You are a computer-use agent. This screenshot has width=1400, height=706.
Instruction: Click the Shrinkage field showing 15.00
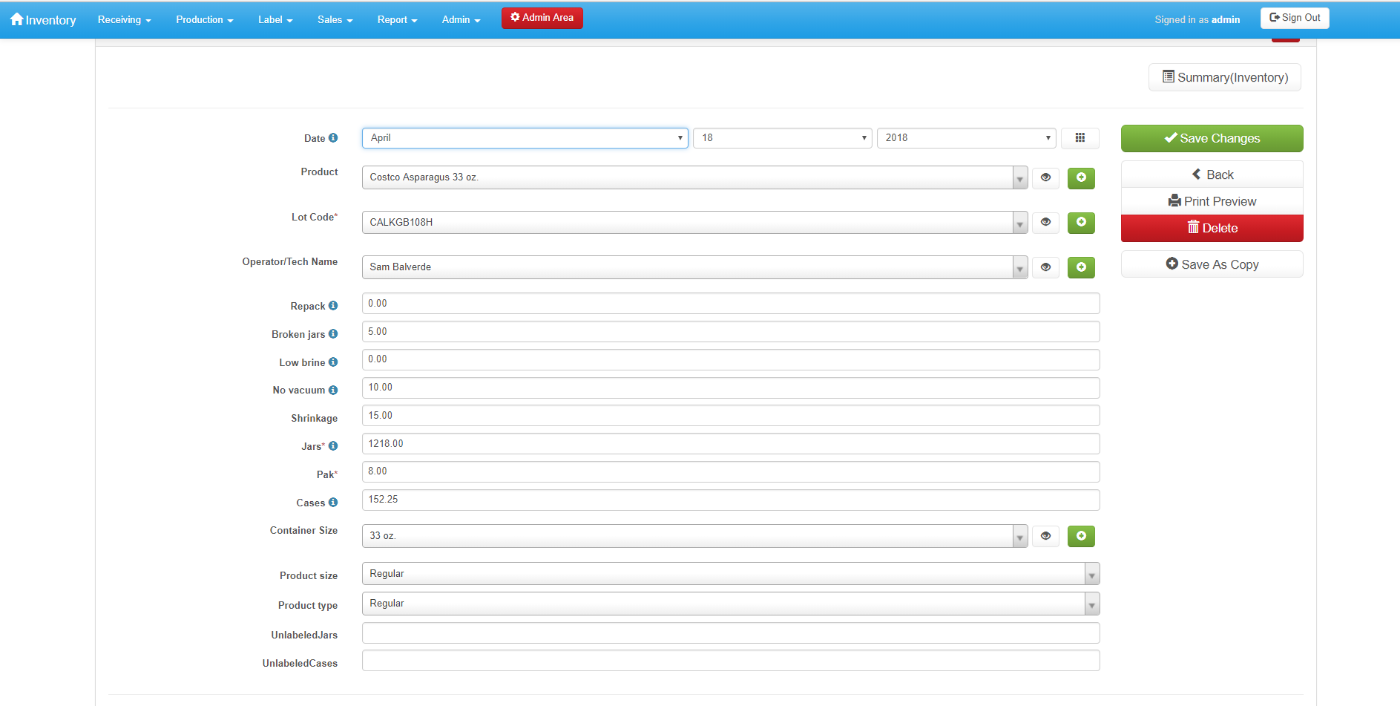point(731,415)
